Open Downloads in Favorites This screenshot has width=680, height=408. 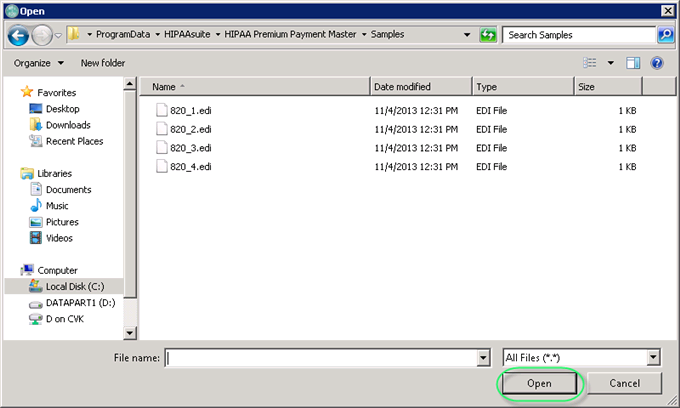[68, 125]
